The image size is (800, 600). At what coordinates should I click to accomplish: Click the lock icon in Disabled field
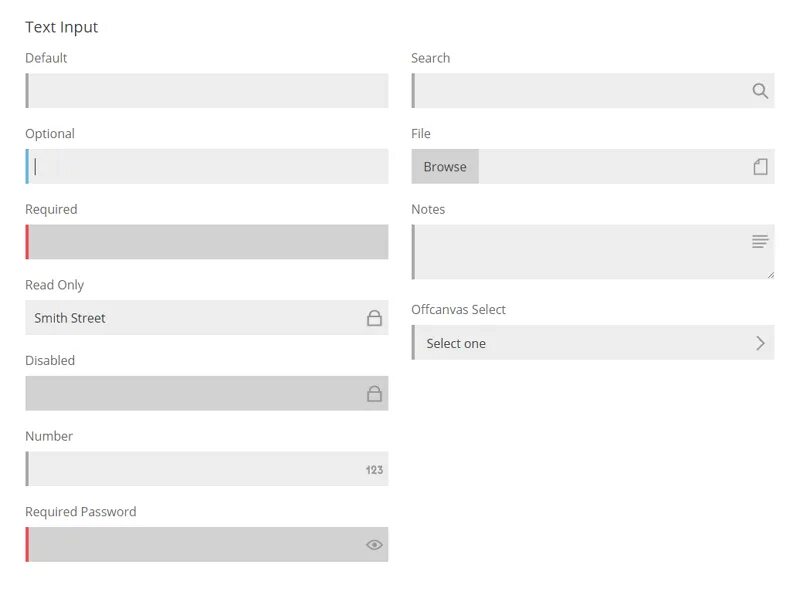pyautogui.click(x=374, y=394)
